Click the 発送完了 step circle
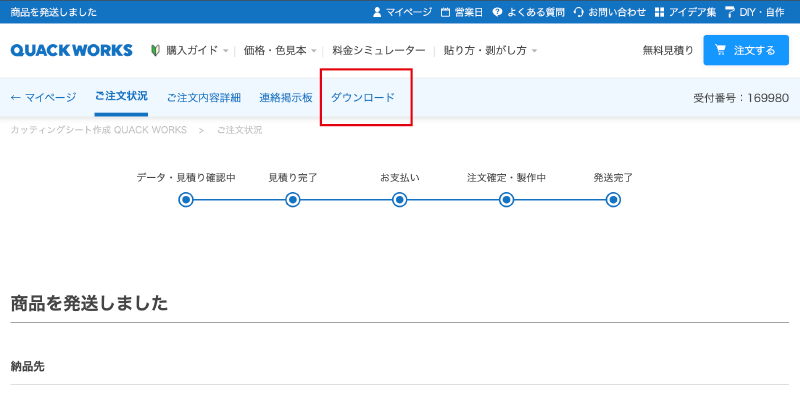Screen dimensions: 800x399 (x=613, y=200)
